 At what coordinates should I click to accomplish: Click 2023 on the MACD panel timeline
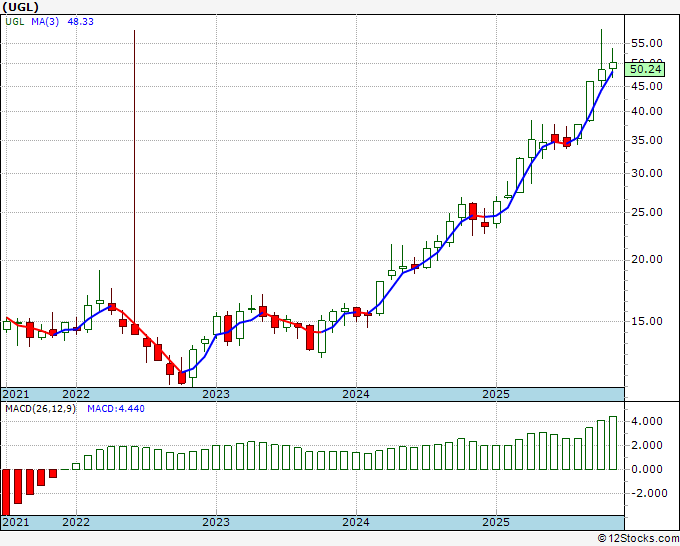coord(216,522)
